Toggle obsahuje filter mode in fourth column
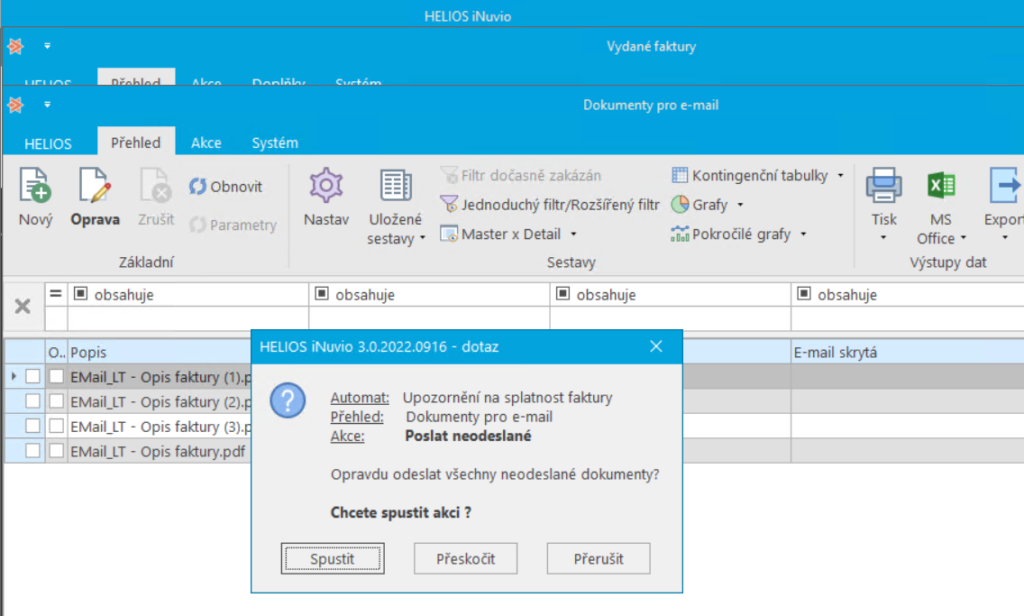The width and height of the screenshot is (1024, 616). click(804, 294)
